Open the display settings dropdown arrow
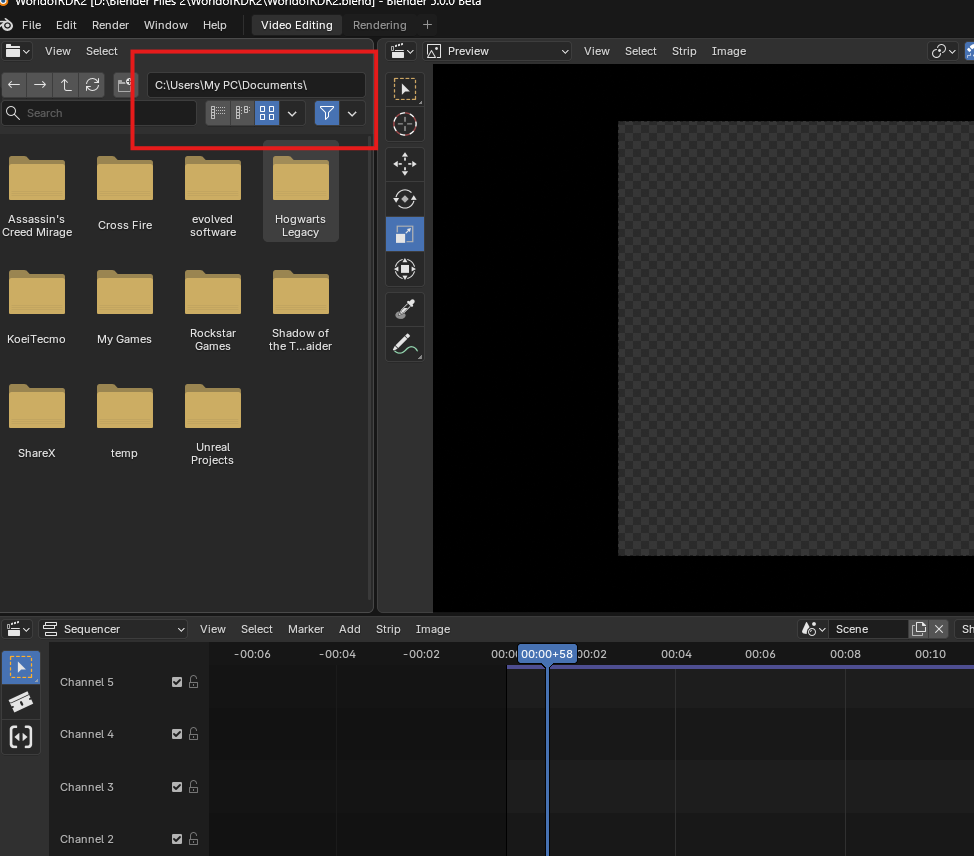 (292, 113)
